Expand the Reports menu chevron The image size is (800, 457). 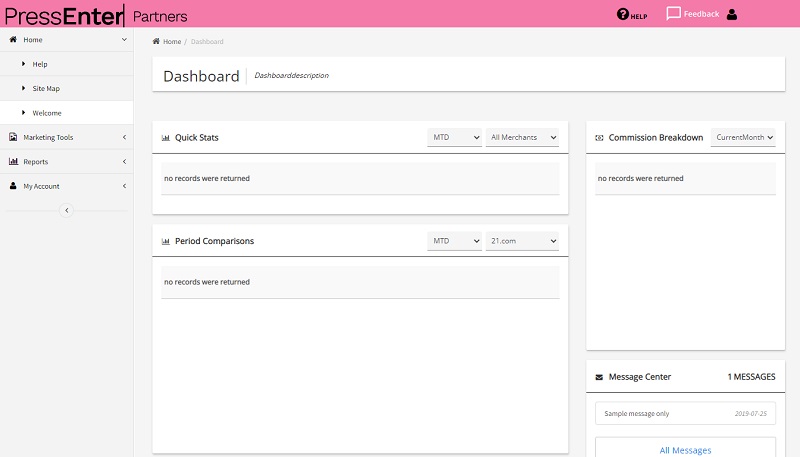[x=124, y=162]
